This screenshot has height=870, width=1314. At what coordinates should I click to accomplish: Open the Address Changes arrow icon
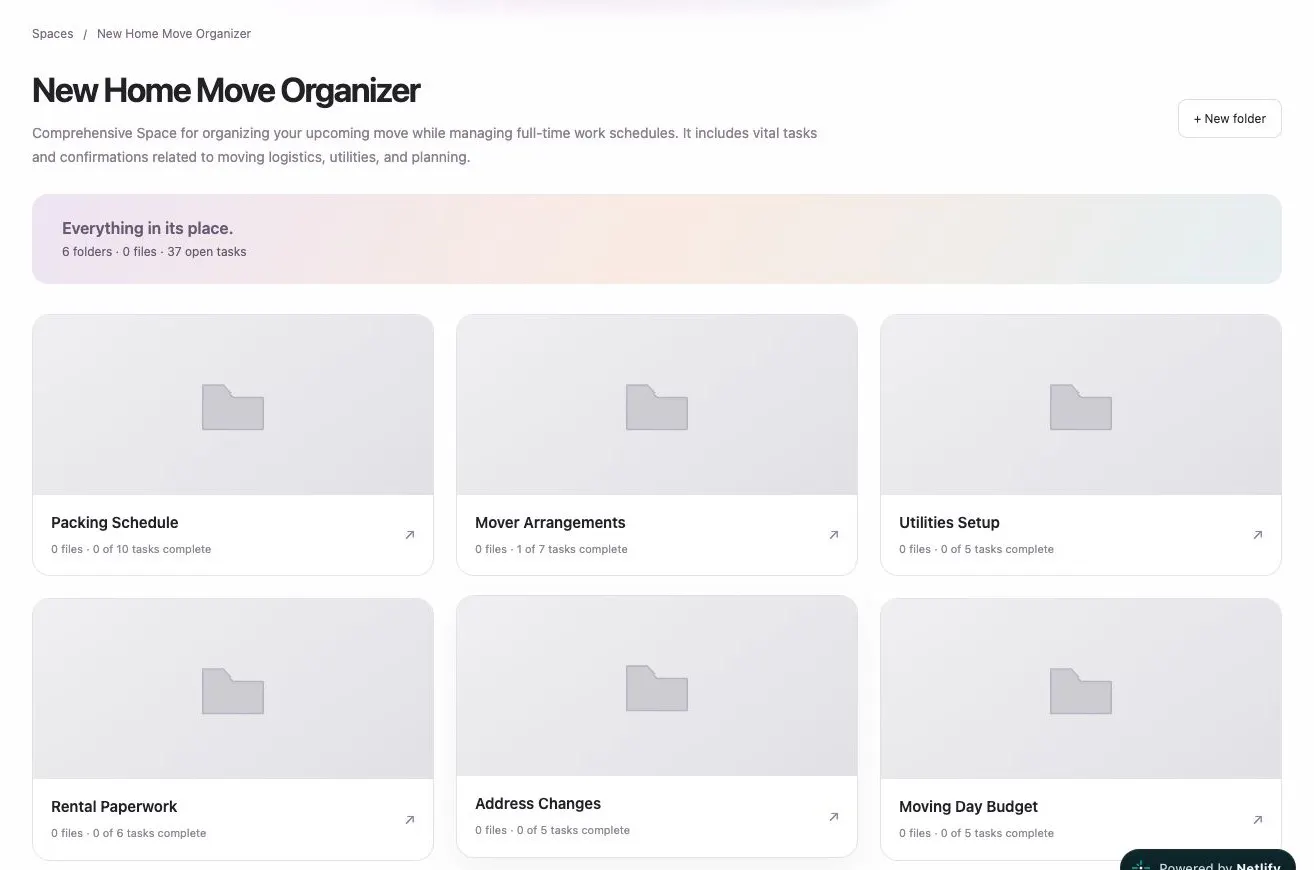[834, 816]
